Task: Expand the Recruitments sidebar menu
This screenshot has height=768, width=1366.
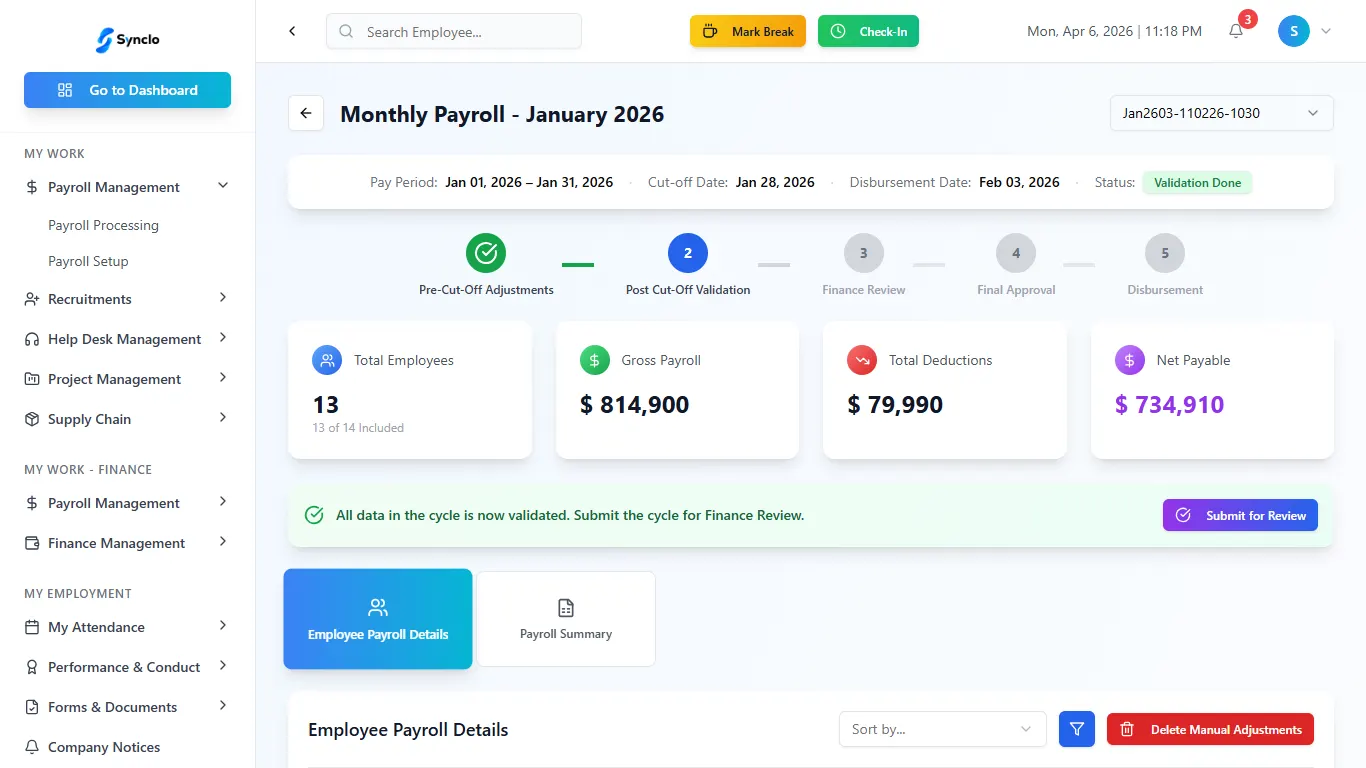Action: click(x=127, y=299)
